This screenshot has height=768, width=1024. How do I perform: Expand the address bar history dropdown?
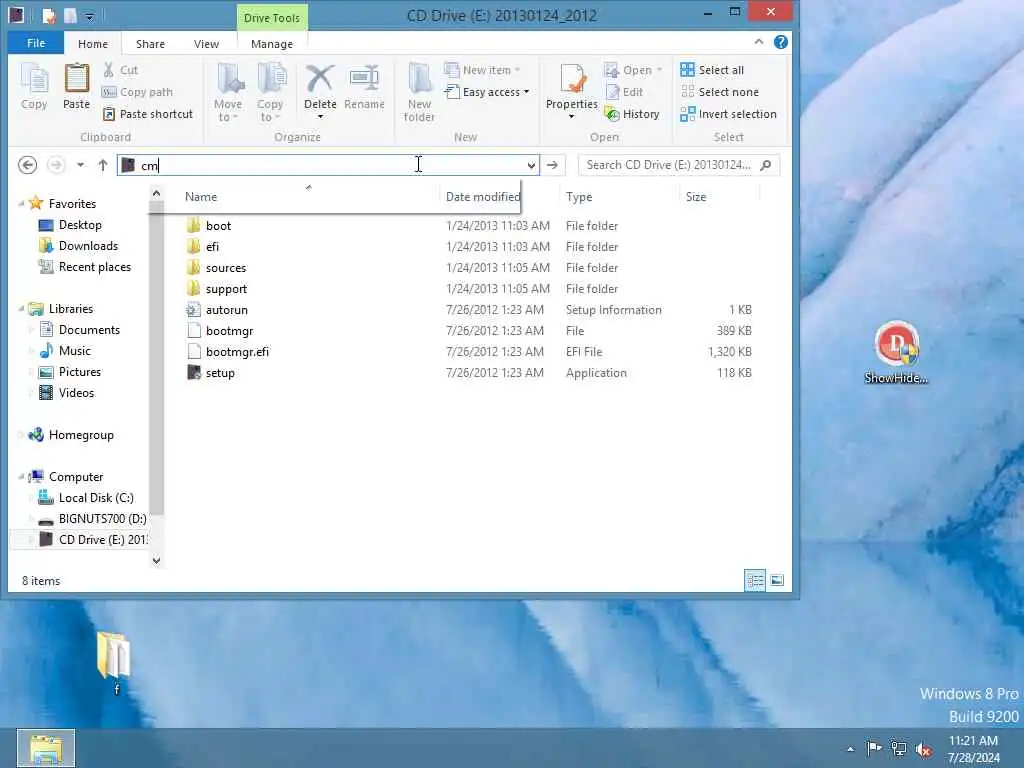click(532, 165)
